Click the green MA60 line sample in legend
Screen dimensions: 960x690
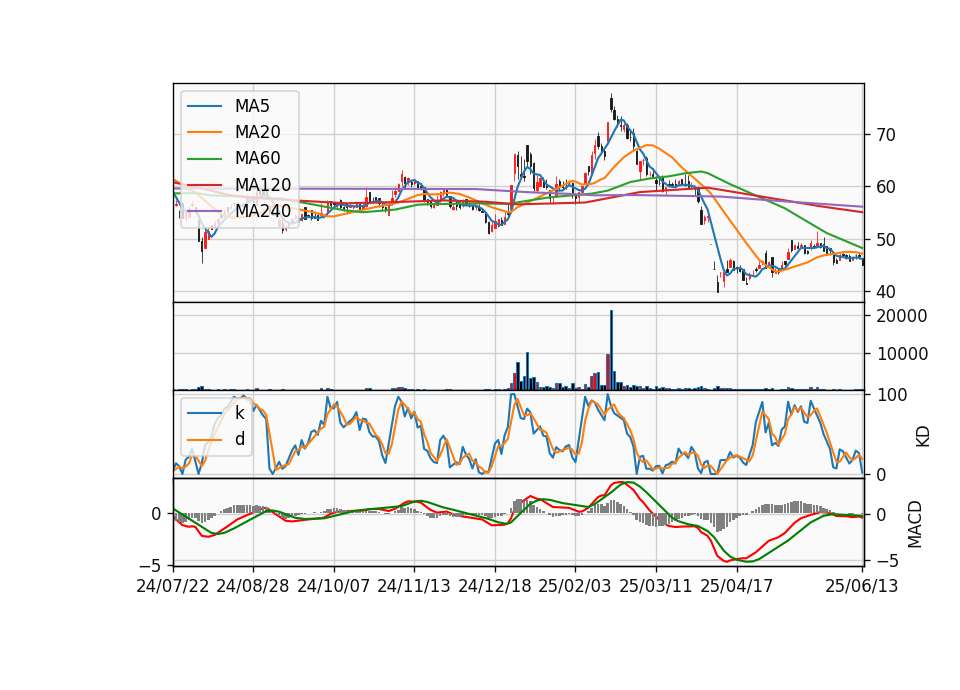point(204,159)
